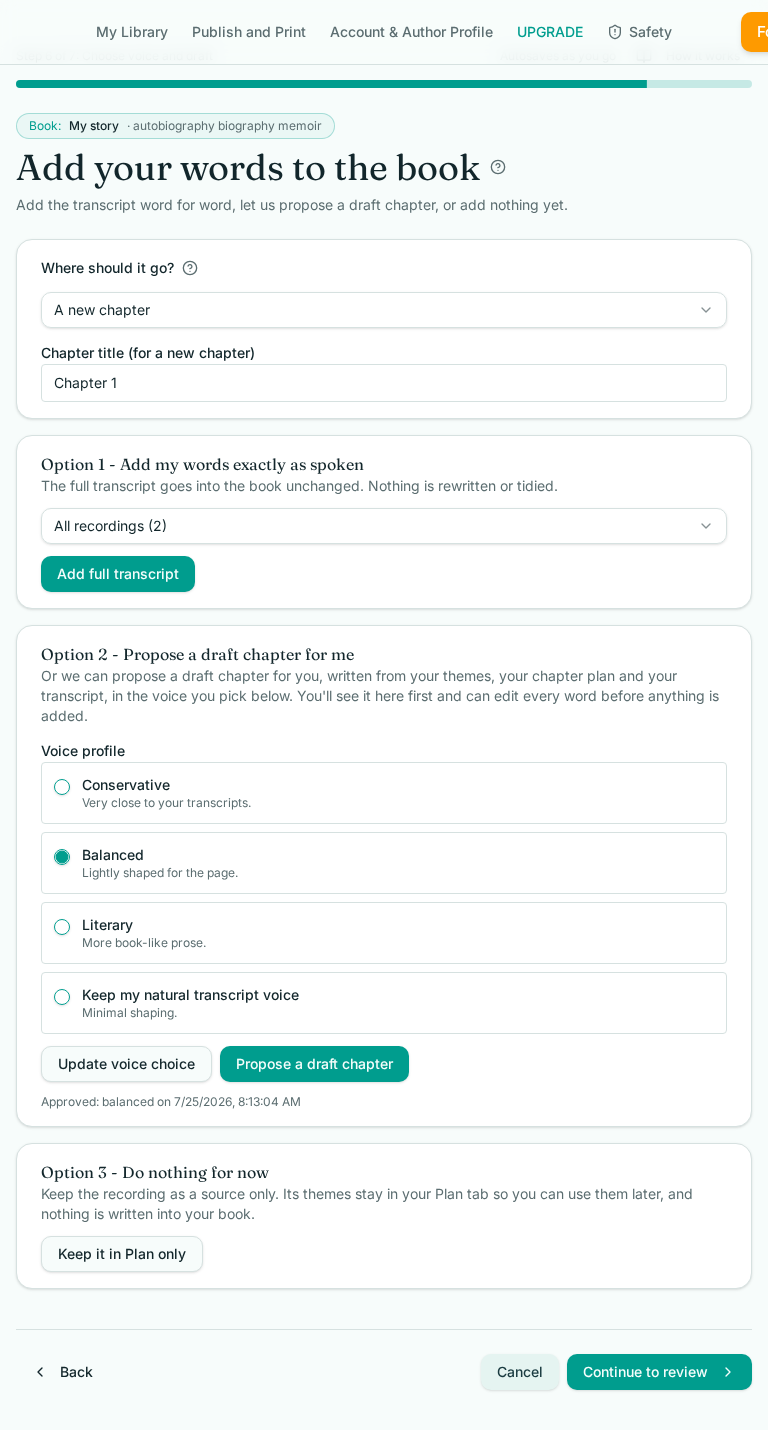Image resolution: width=768 pixels, height=1430 pixels.
Task: Open the help tooltip next to 'Where should it go?'
Action: pos(190,268)
